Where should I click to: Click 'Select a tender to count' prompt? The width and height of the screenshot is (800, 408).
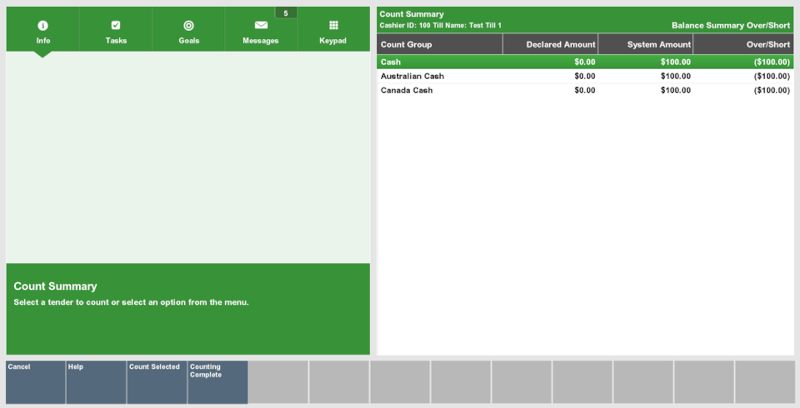point(131,302)
